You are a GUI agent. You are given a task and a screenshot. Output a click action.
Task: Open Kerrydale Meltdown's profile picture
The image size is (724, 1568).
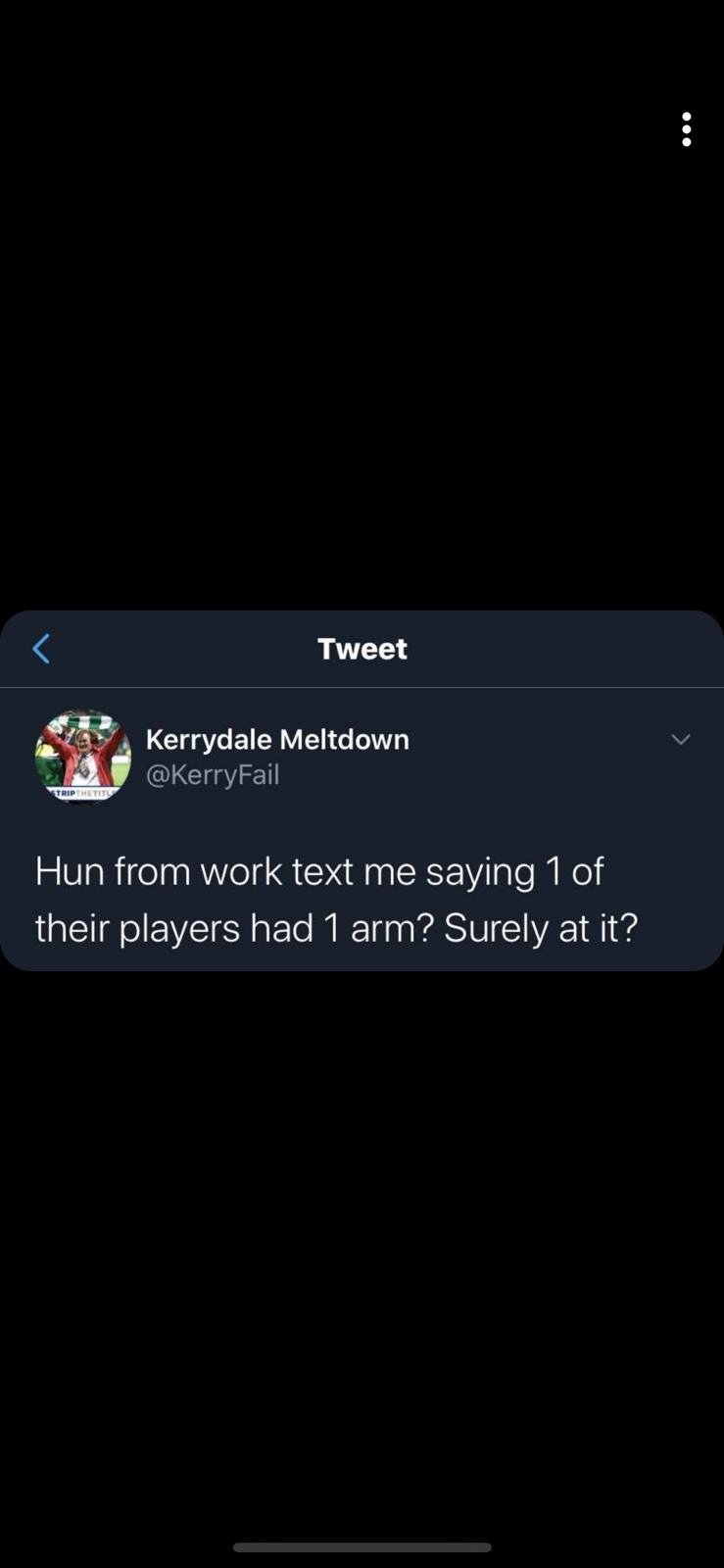point(82,756)
